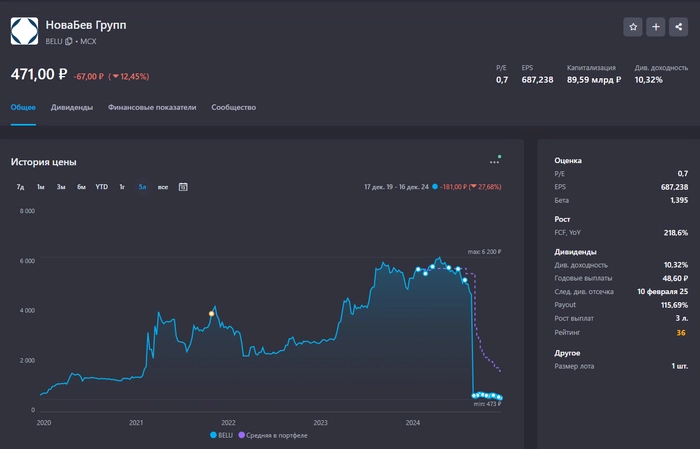The image size is (700, 449).
Task: Go to the Сообщество tab
Action: click(233, 107)
